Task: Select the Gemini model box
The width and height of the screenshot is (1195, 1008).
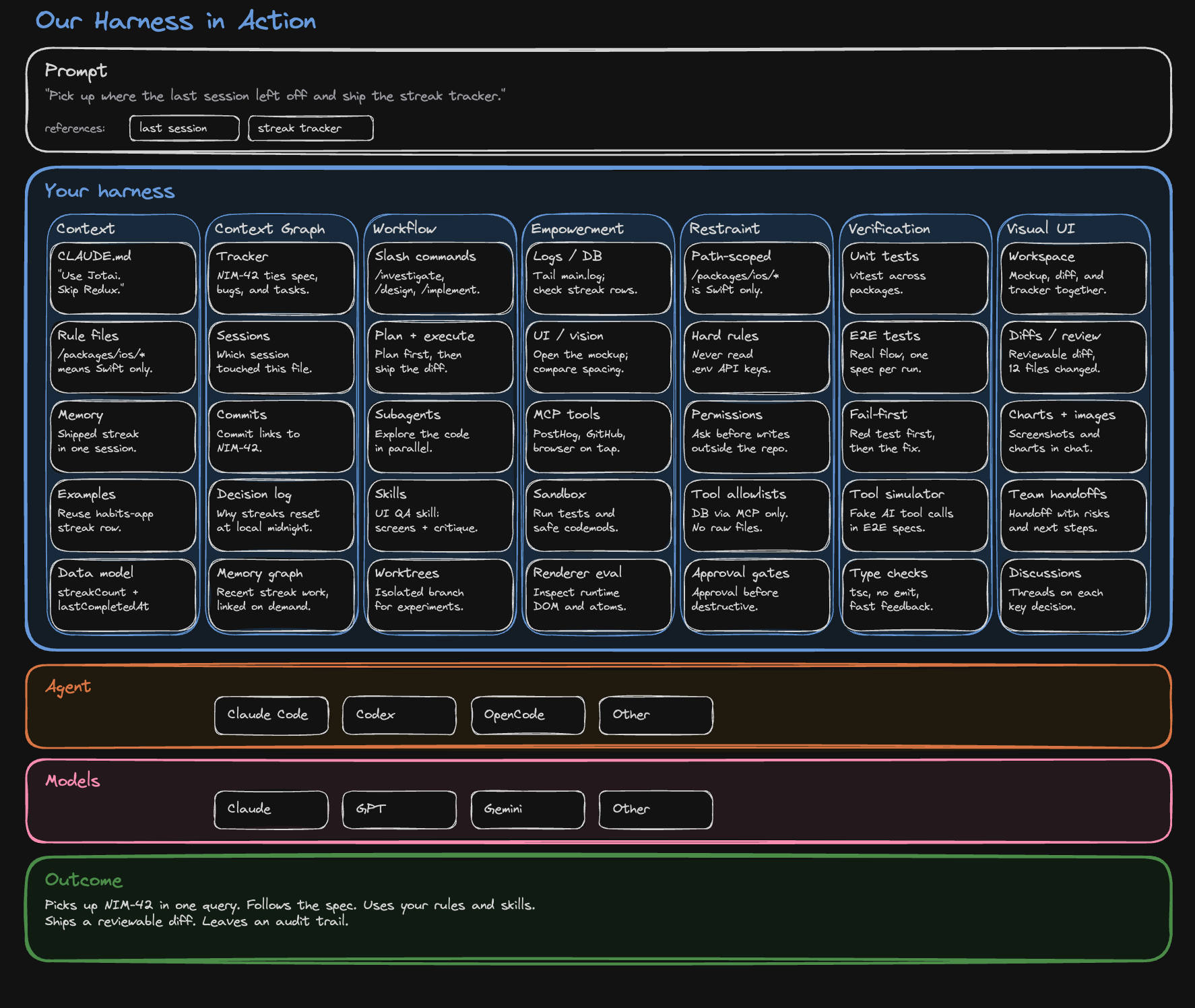Action: [x=528, y=809]
